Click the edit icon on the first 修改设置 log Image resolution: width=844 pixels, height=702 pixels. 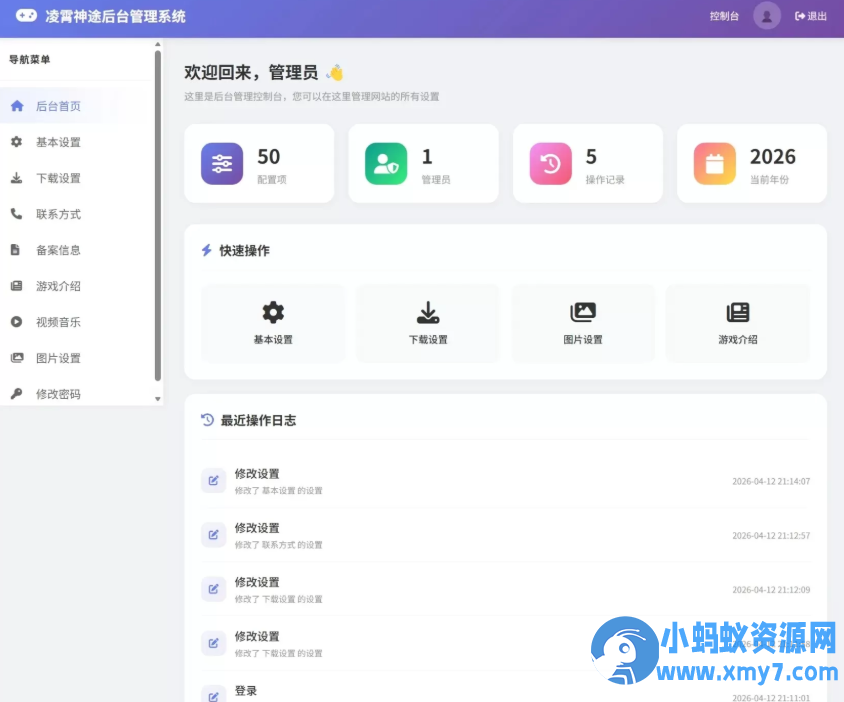(x=212, y=481)
